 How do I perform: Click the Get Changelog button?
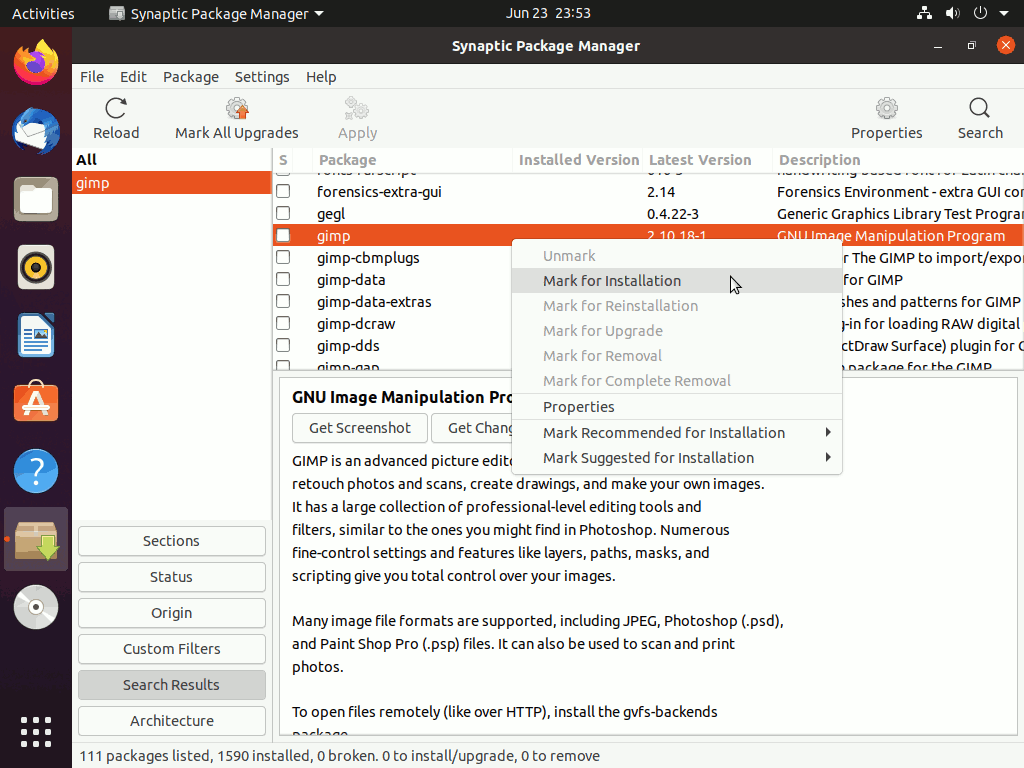472,428
